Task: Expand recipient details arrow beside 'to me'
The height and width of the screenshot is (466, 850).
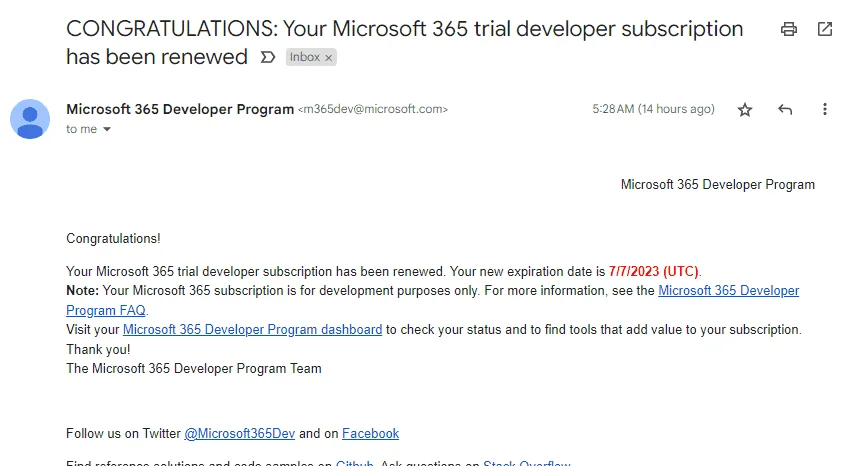Action: [107, 129]
